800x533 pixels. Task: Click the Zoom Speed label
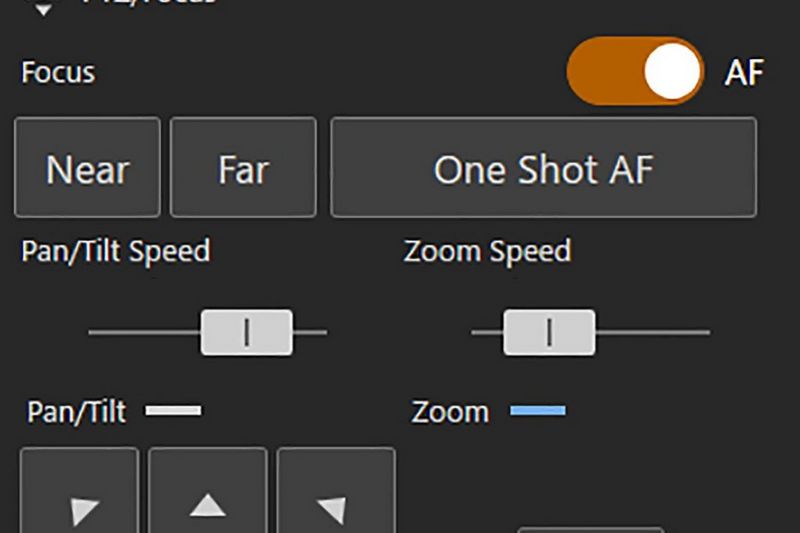pos(487,250)
